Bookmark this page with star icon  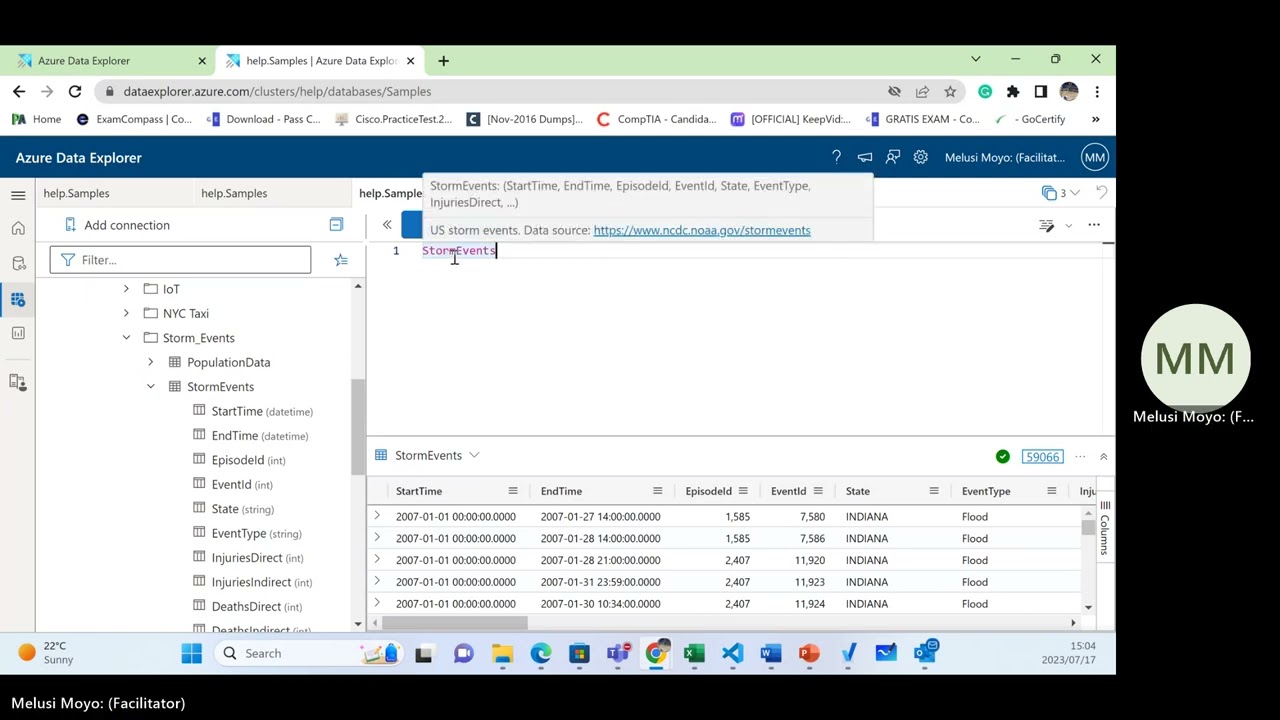[x=950, y=91]
